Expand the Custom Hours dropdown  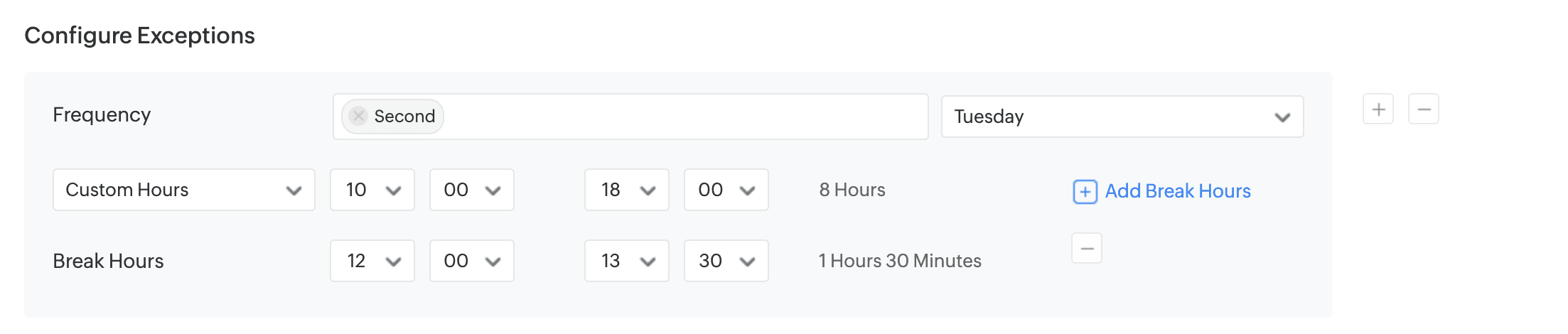click(x=183, y=190)
